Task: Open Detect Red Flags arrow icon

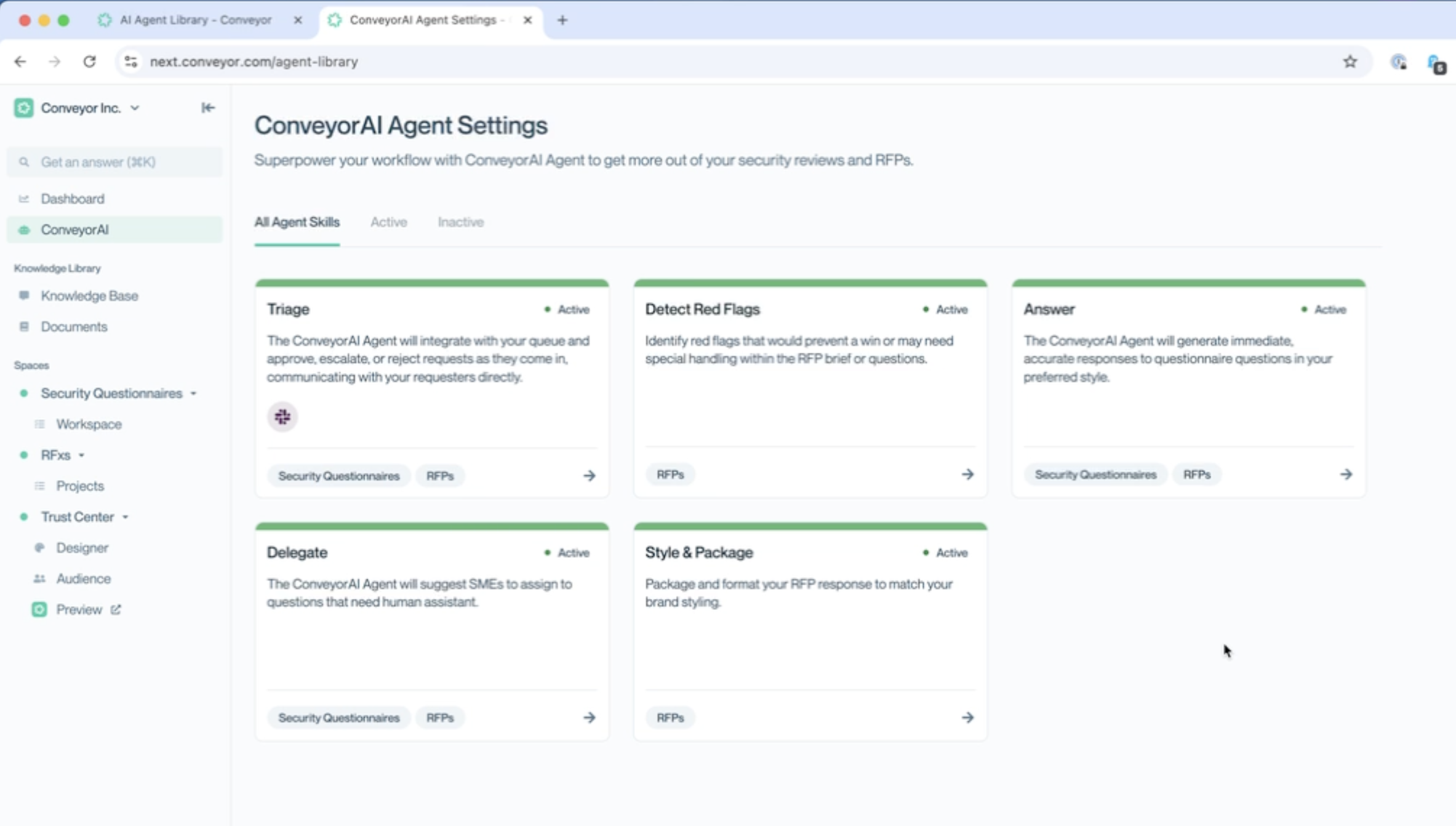Action: pos(967,474)
